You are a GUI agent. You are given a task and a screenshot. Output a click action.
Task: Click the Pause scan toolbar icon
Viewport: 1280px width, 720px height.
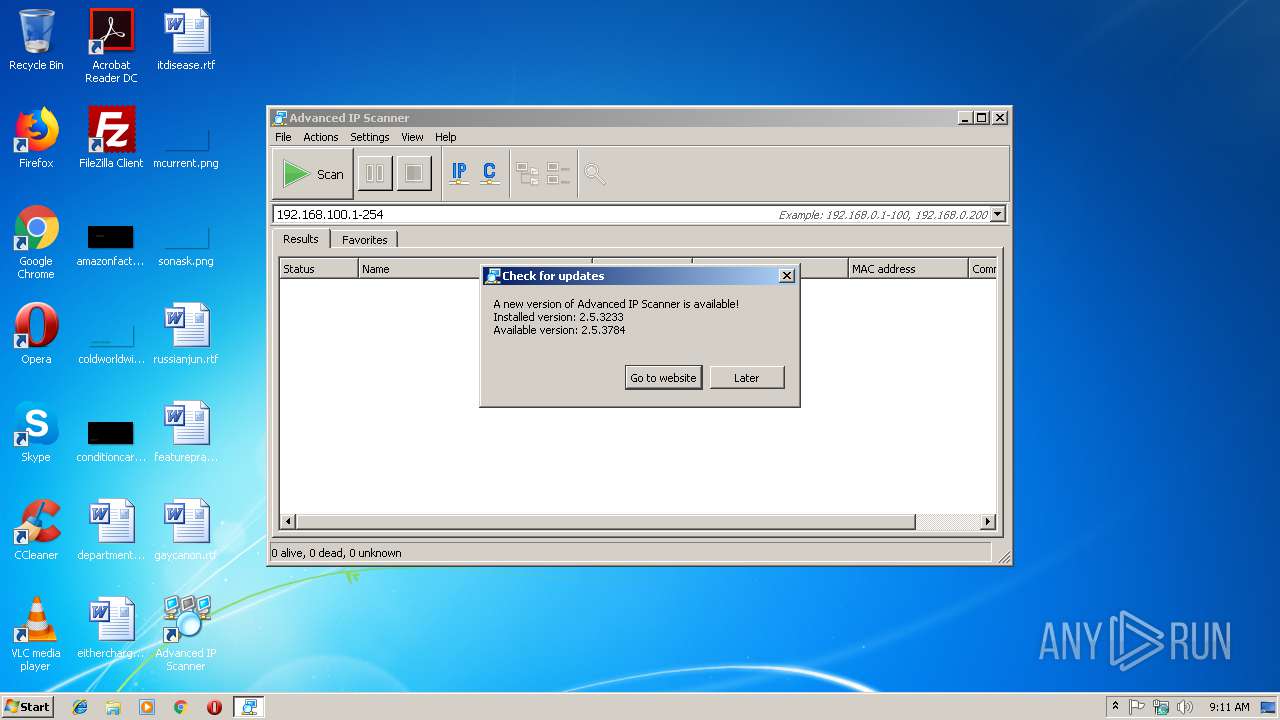coord(375,174)
